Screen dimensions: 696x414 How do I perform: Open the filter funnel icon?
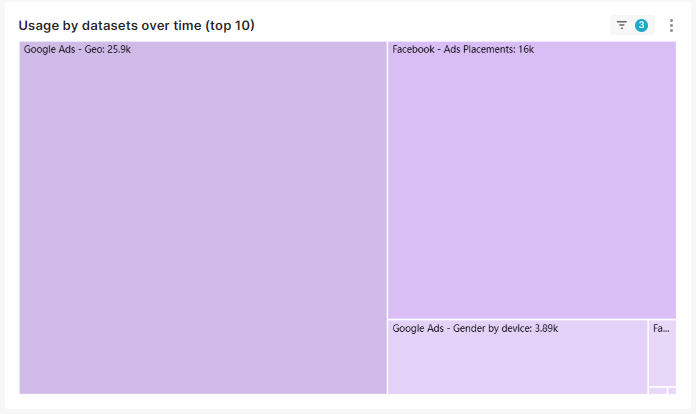tap(621, 25)
